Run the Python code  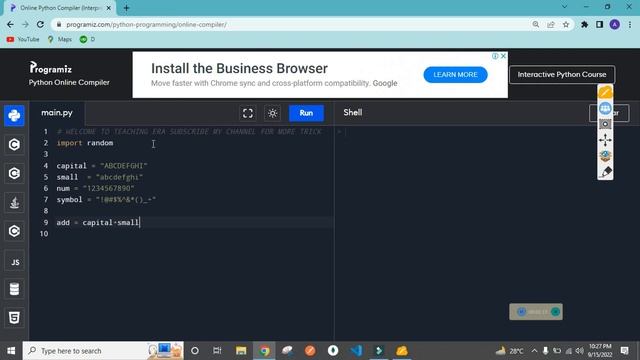(306, 113)
